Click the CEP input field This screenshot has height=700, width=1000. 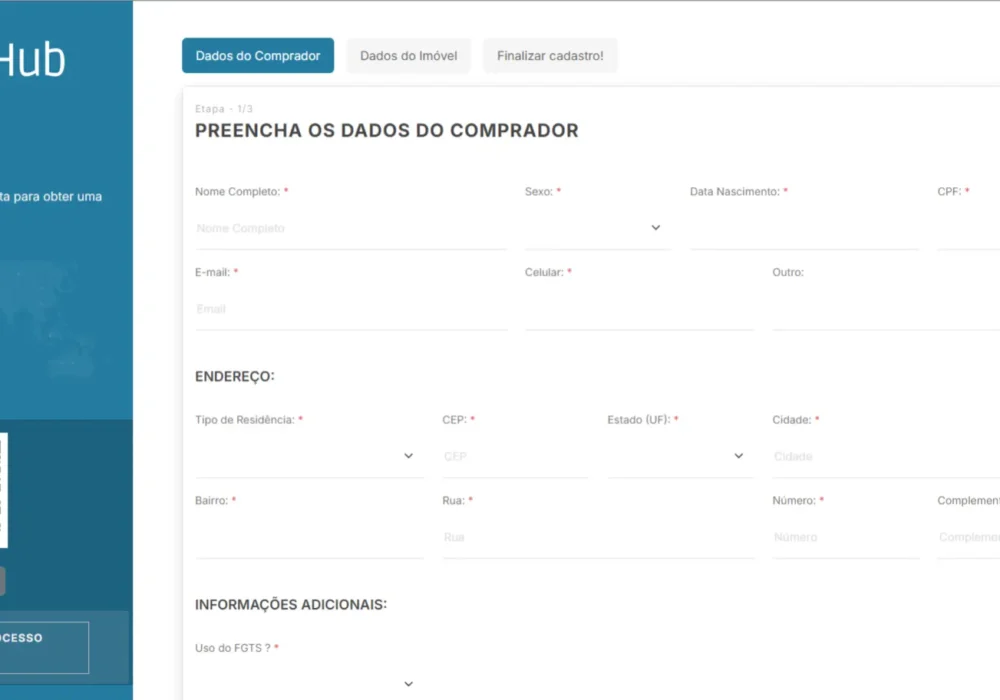(x=515, y=456)
